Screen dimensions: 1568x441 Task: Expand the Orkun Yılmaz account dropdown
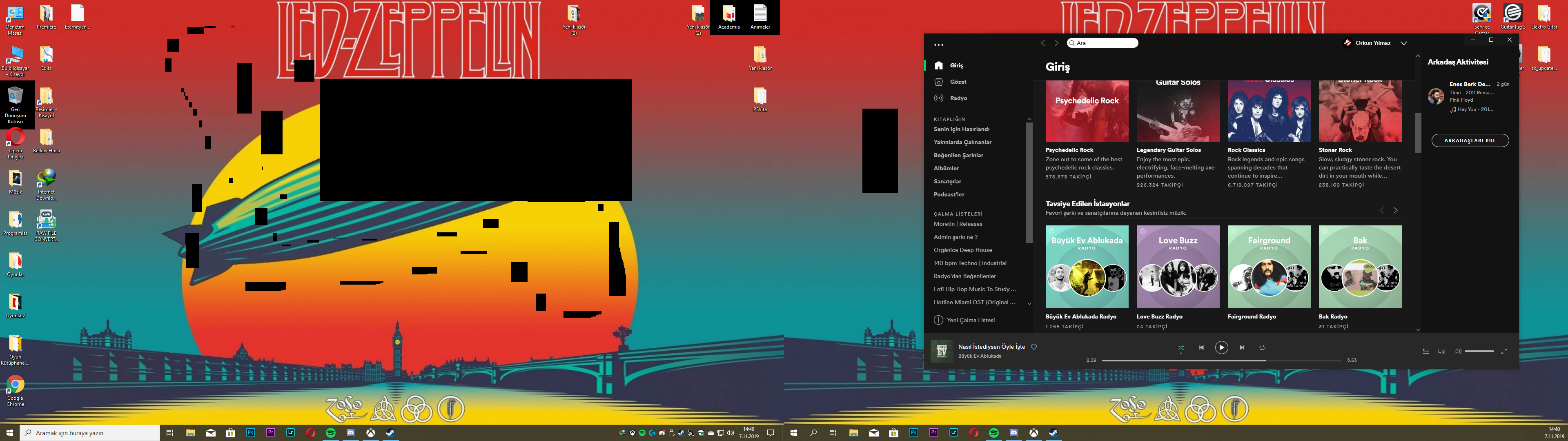click(1404, 43)
